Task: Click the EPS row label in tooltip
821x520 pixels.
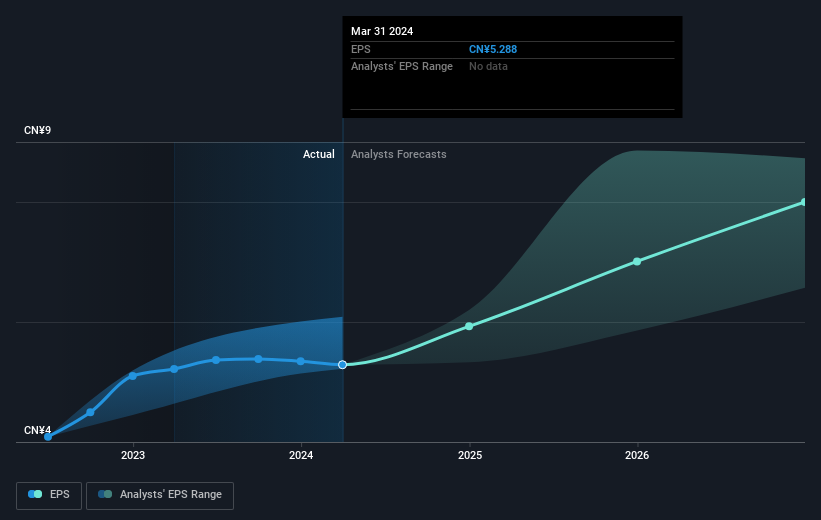Action: 361,49
